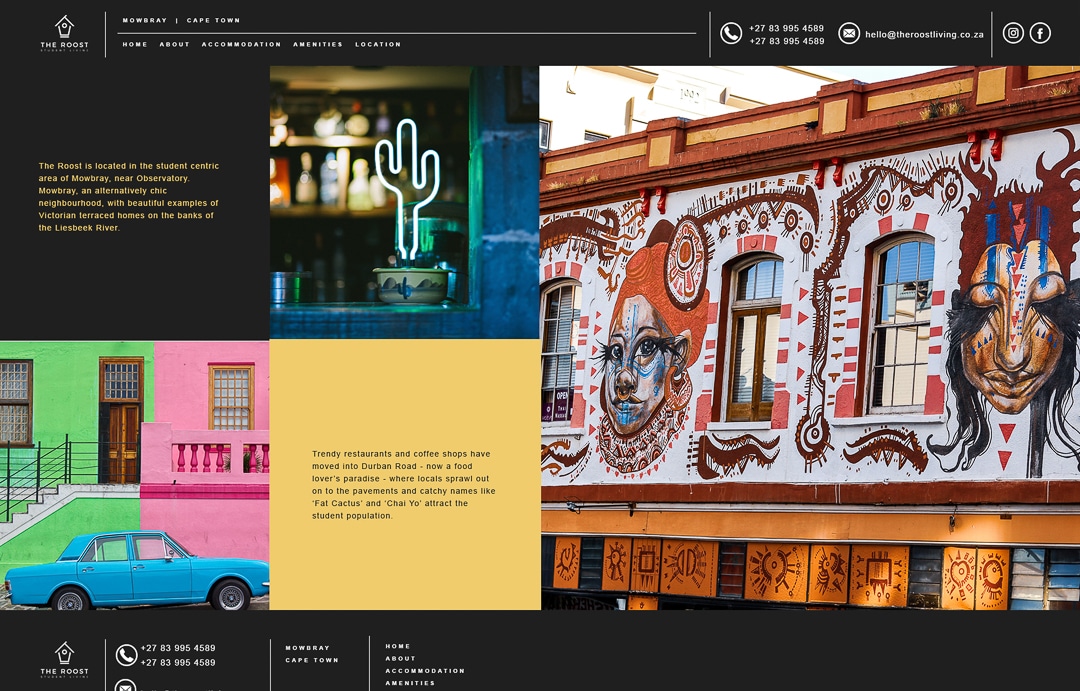Click the blue car colourful houses photo

(x=134, y=475)
